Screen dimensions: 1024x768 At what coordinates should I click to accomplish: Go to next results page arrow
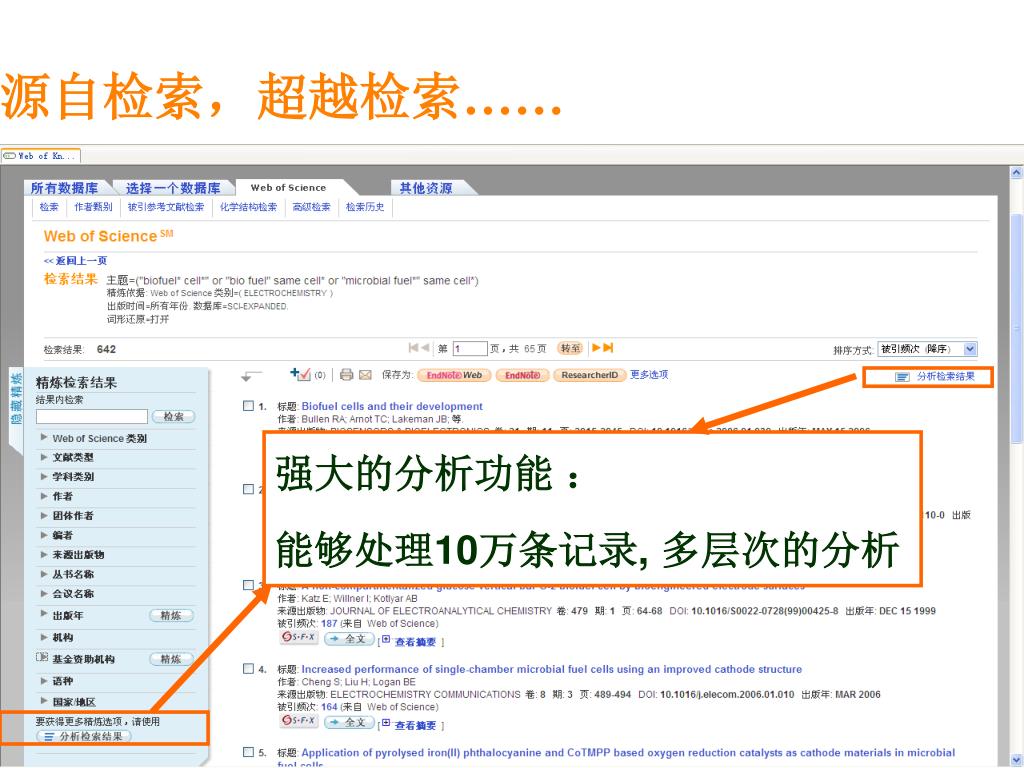click(596, 348)
